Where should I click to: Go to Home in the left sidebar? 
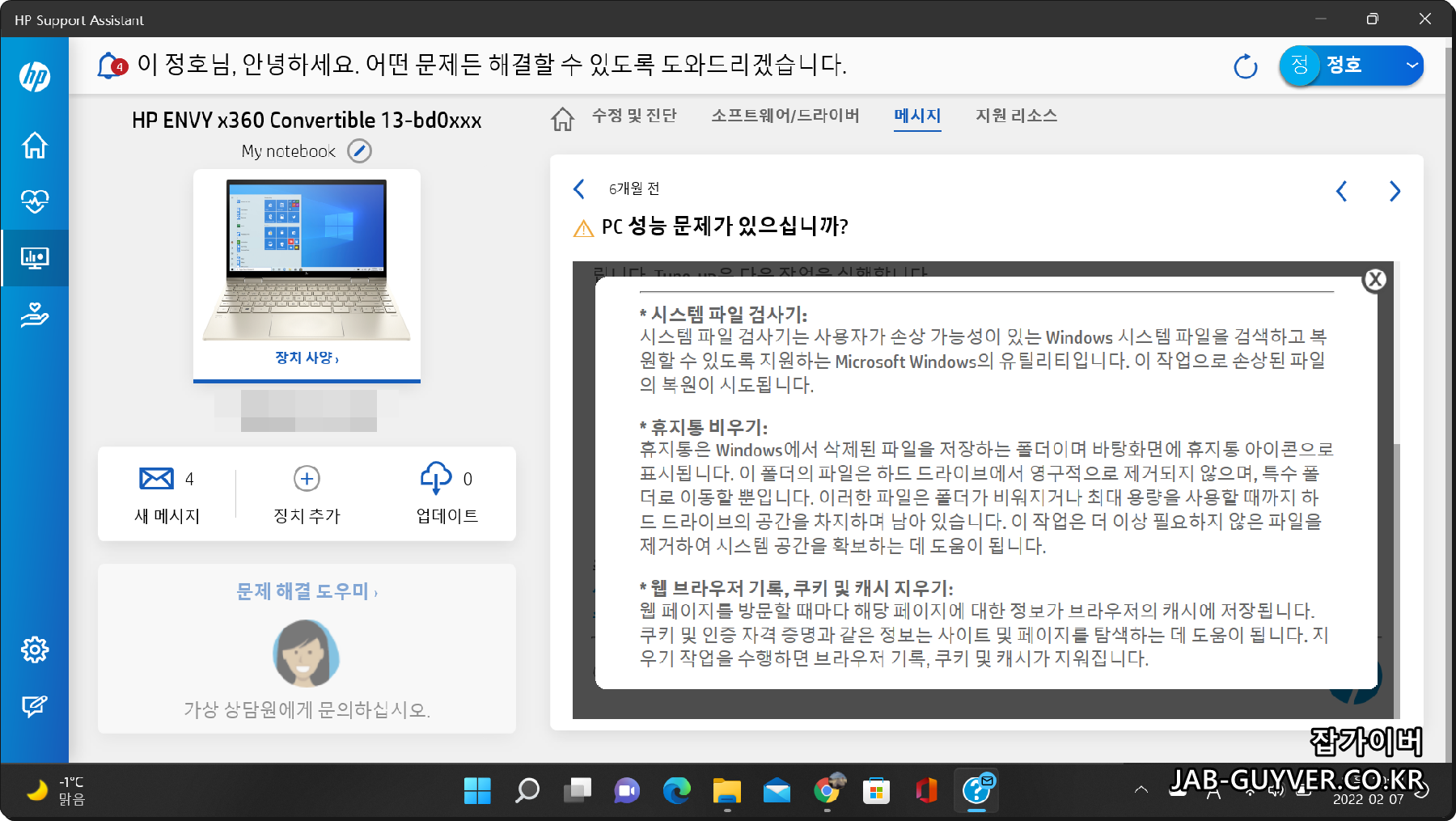(35, 146)
